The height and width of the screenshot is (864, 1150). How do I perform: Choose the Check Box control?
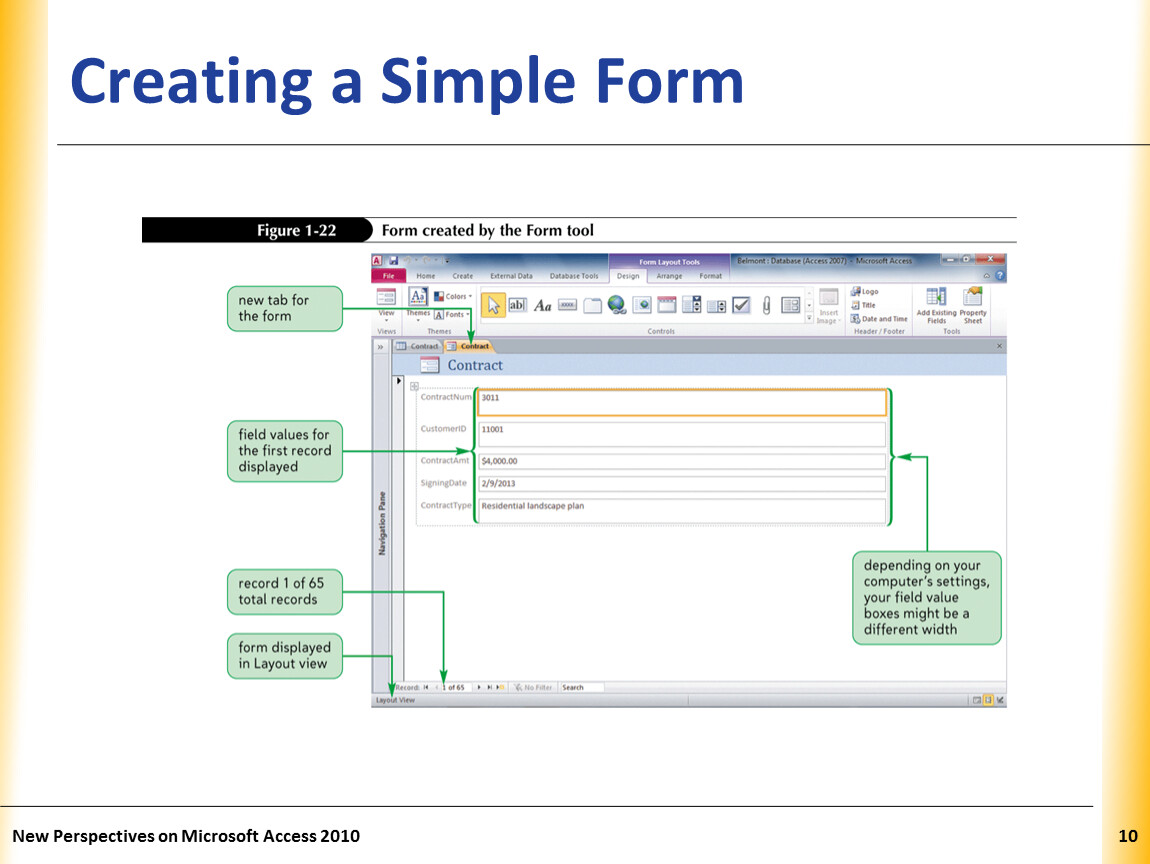click(741, 305)
